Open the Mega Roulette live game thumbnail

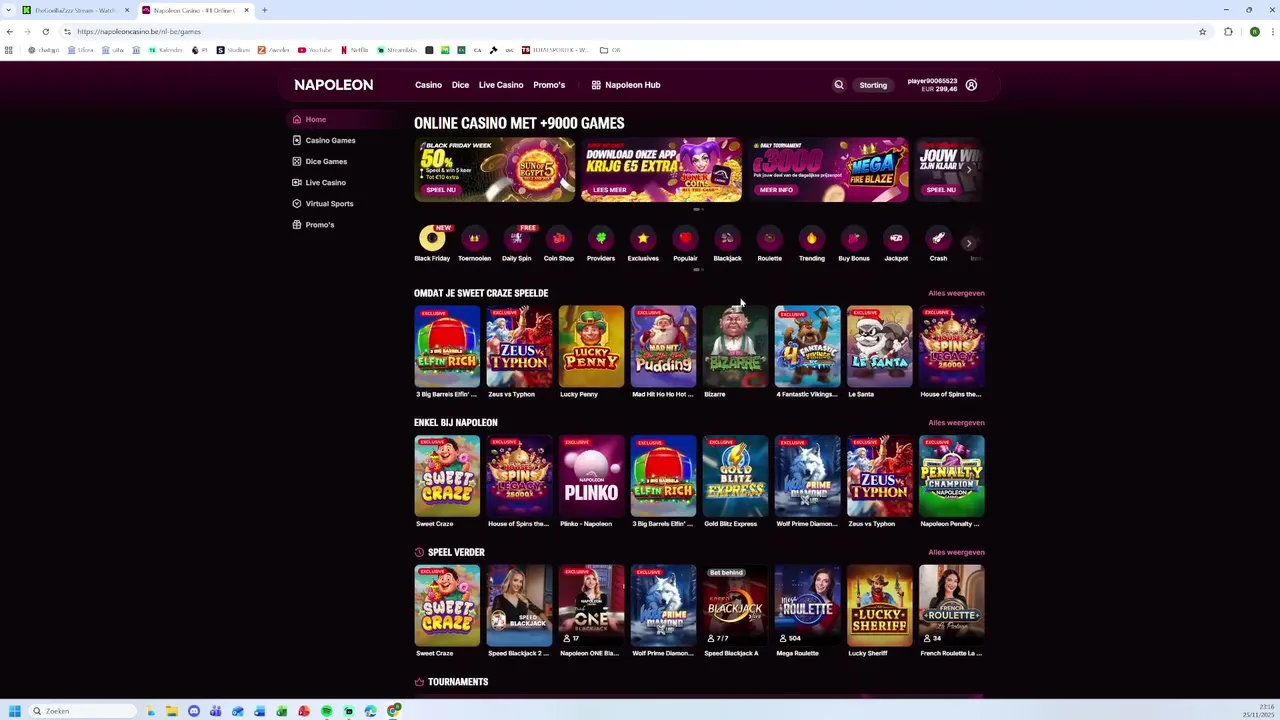[x=807, y=606]
